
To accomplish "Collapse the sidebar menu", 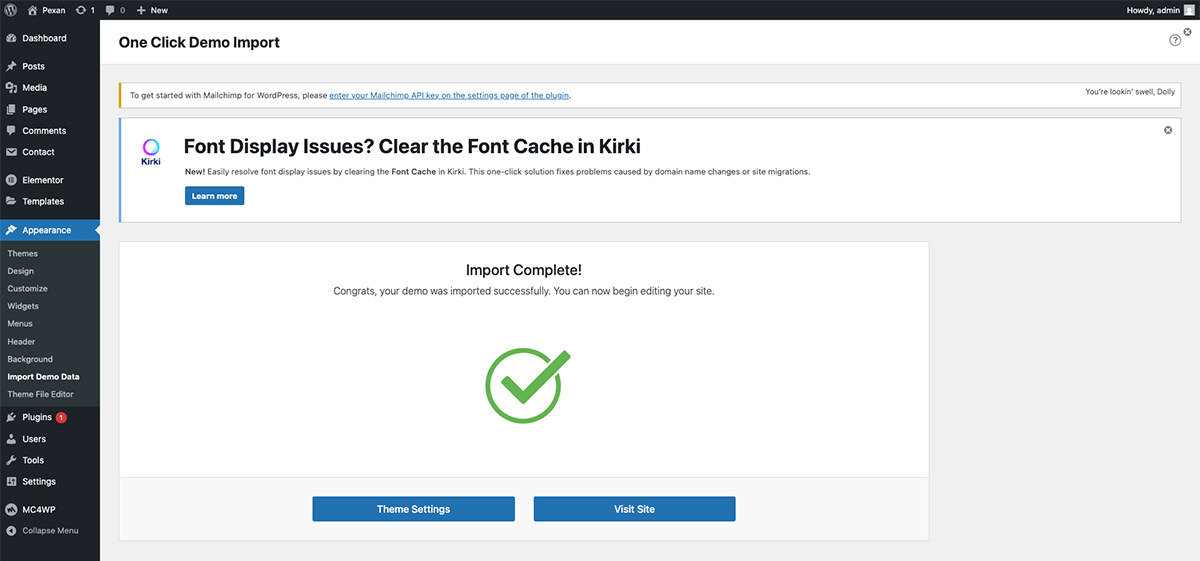I will pos(50,531).
